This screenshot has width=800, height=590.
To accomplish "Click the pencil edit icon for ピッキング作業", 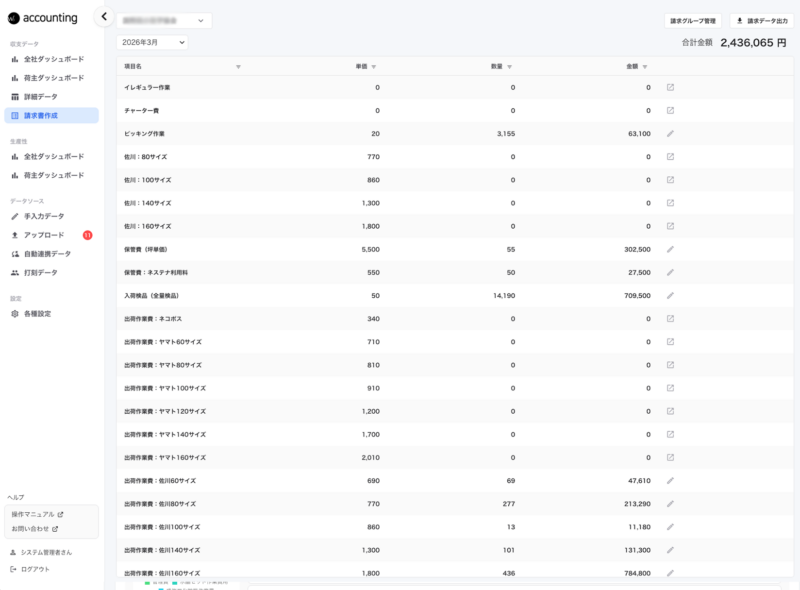I will (670, 134).
